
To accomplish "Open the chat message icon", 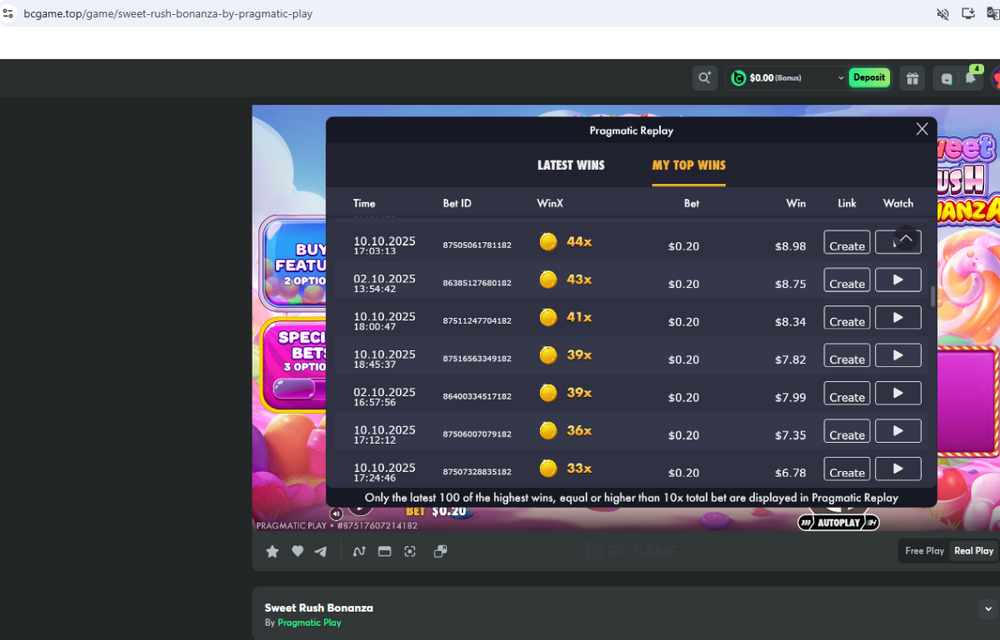I will (945, 77).
